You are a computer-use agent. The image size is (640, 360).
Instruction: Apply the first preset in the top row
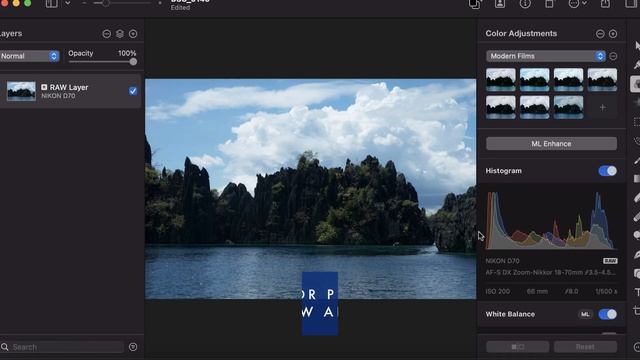pyautogui.click(x=501, y=79)
